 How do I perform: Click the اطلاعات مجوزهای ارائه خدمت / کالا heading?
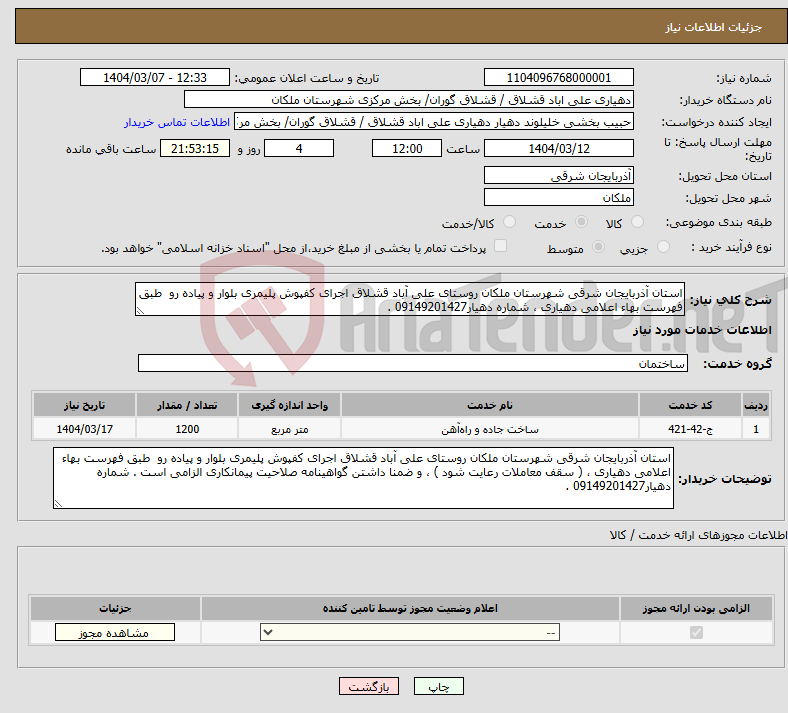tap(698, 535)
